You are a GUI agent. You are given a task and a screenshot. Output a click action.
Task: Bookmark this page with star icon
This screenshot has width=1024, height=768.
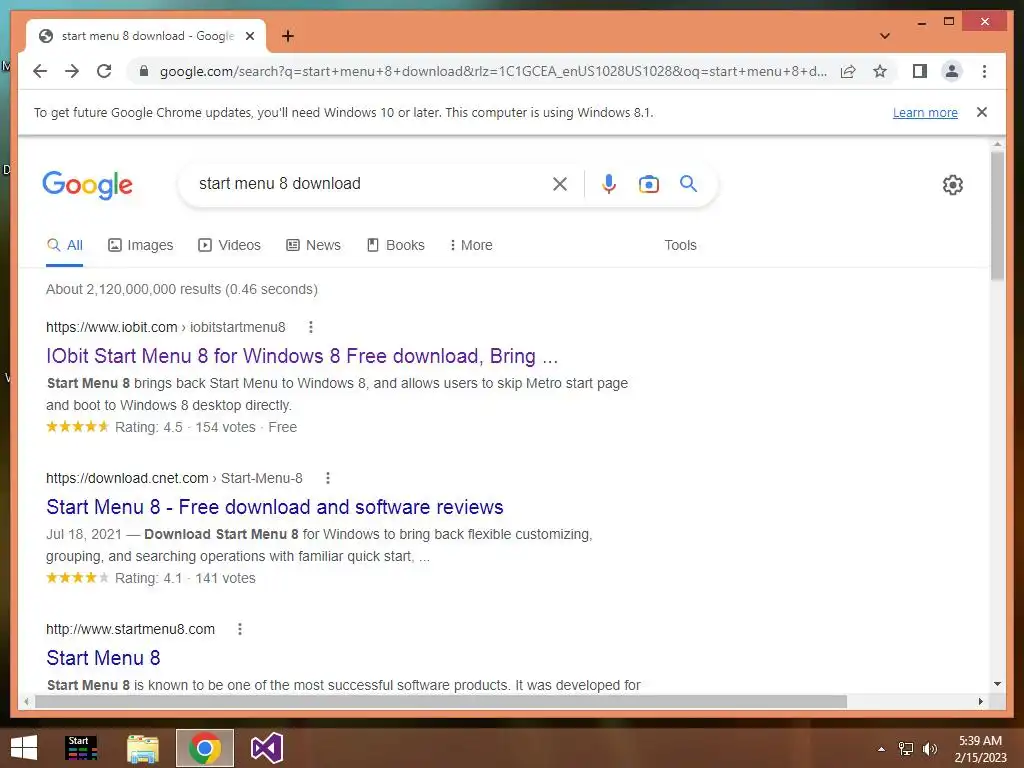pos(880,71)
